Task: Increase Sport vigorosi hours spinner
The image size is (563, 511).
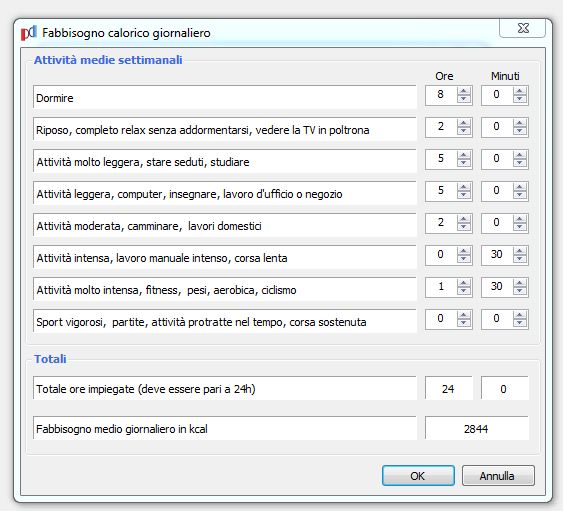Action: (464, 315)
